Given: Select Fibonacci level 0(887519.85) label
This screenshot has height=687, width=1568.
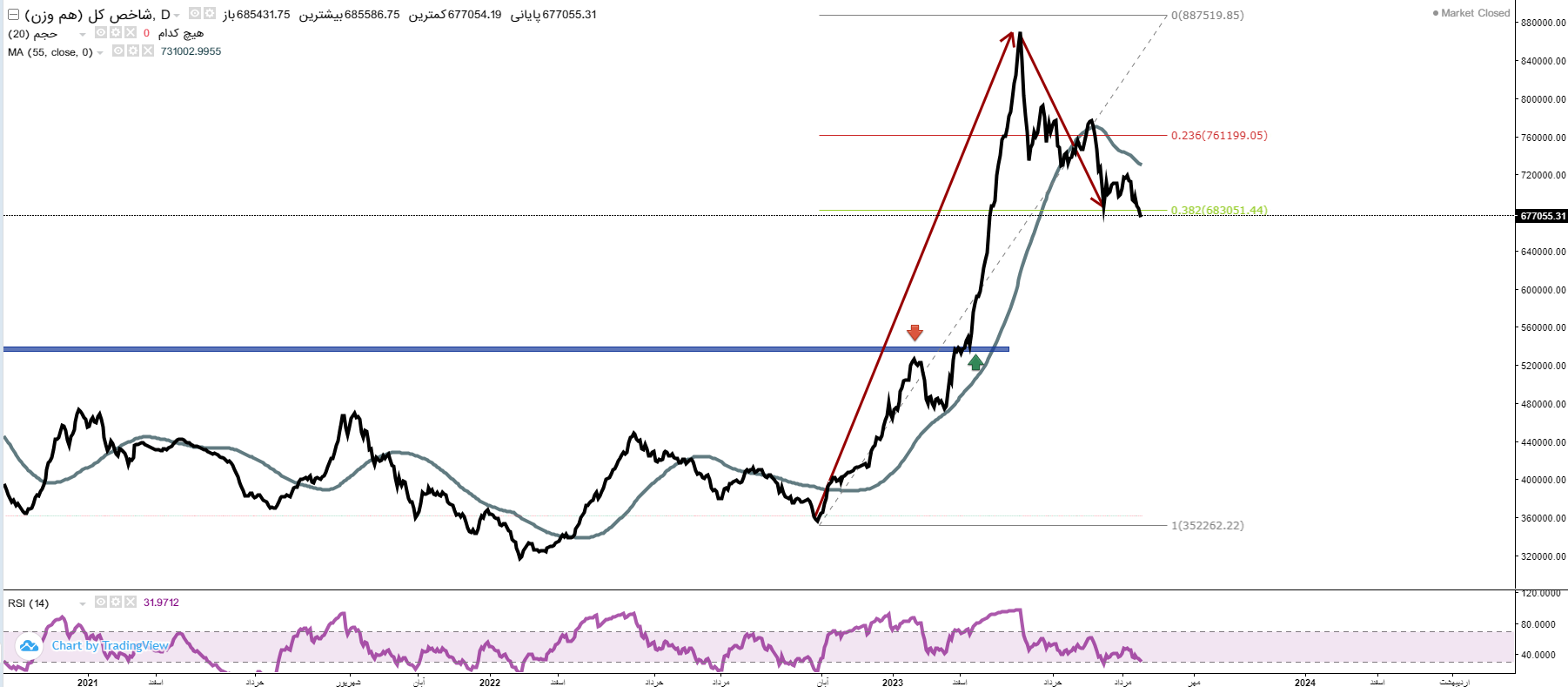Looking at the screenshot, I should pyautogui.click(x=1207, y=15).
